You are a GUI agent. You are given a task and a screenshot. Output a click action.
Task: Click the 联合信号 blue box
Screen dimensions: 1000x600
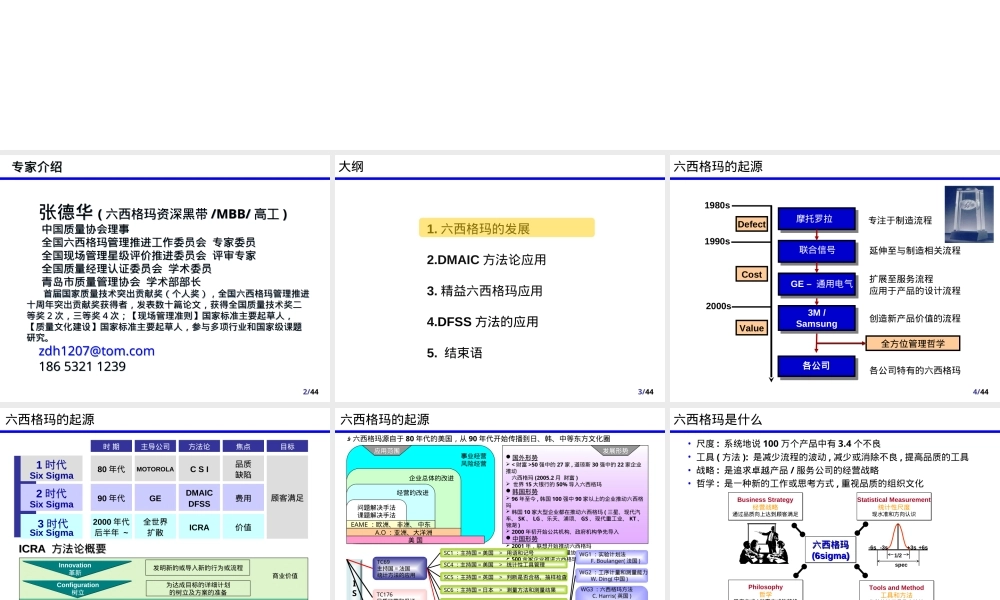point(816,251)
